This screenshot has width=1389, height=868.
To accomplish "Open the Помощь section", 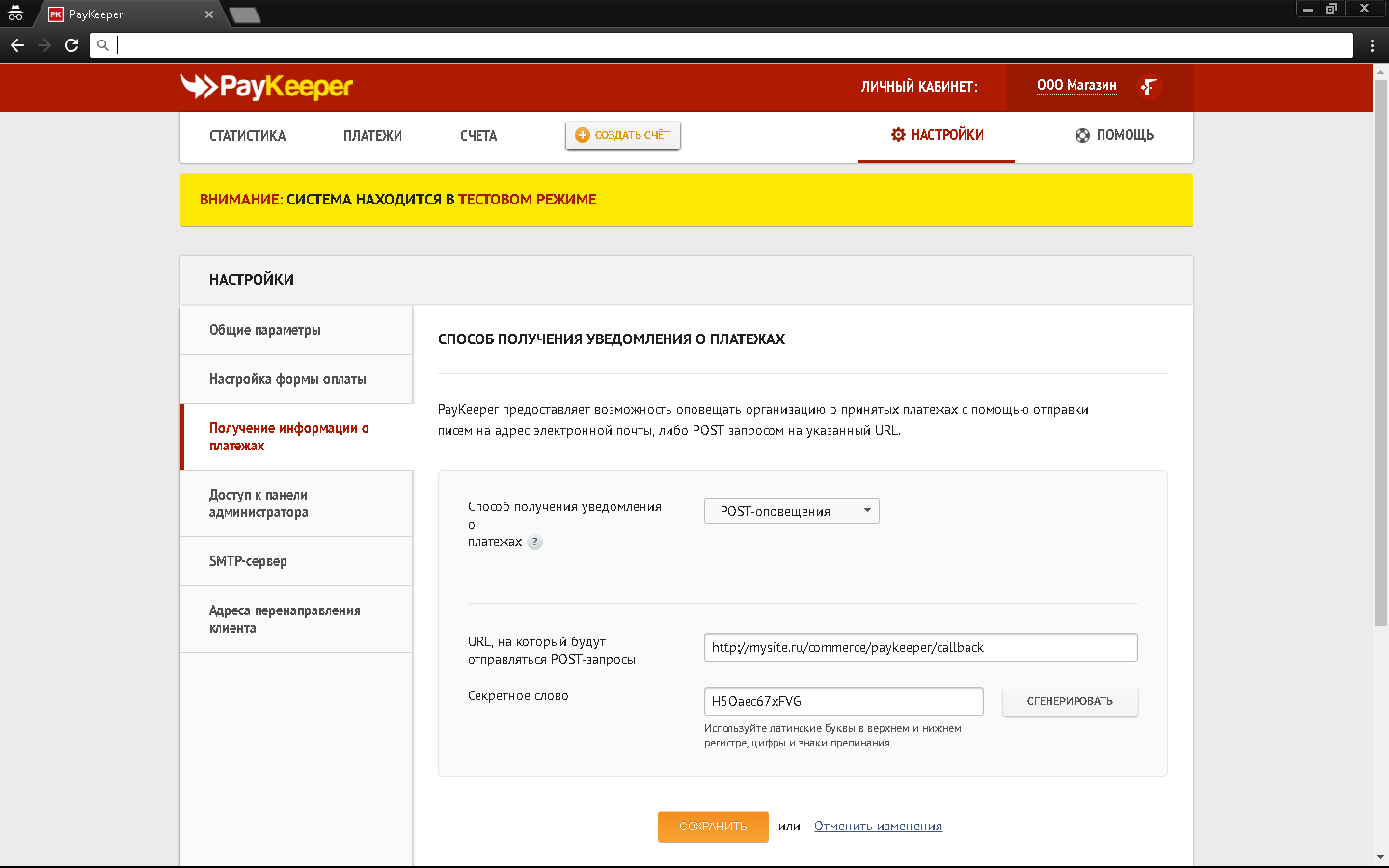I will coord(1114,136).
